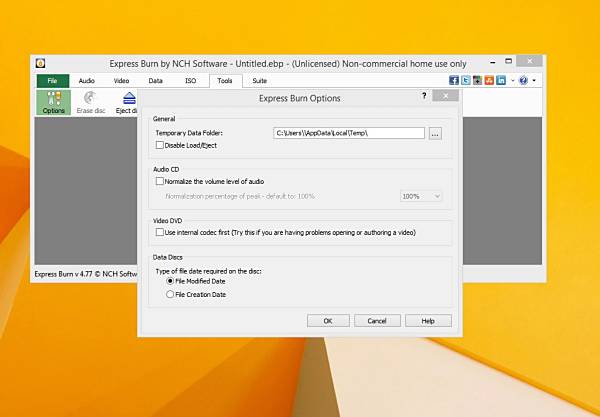Switch to the Tools tab
Viewport: 600px width, 417px height.
coord(225,81)
